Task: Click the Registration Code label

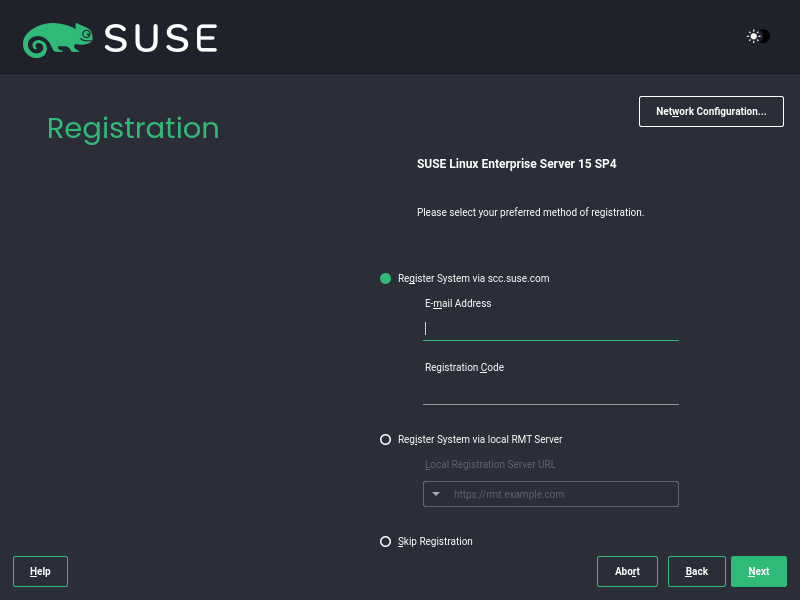Action: click(464, 367)
